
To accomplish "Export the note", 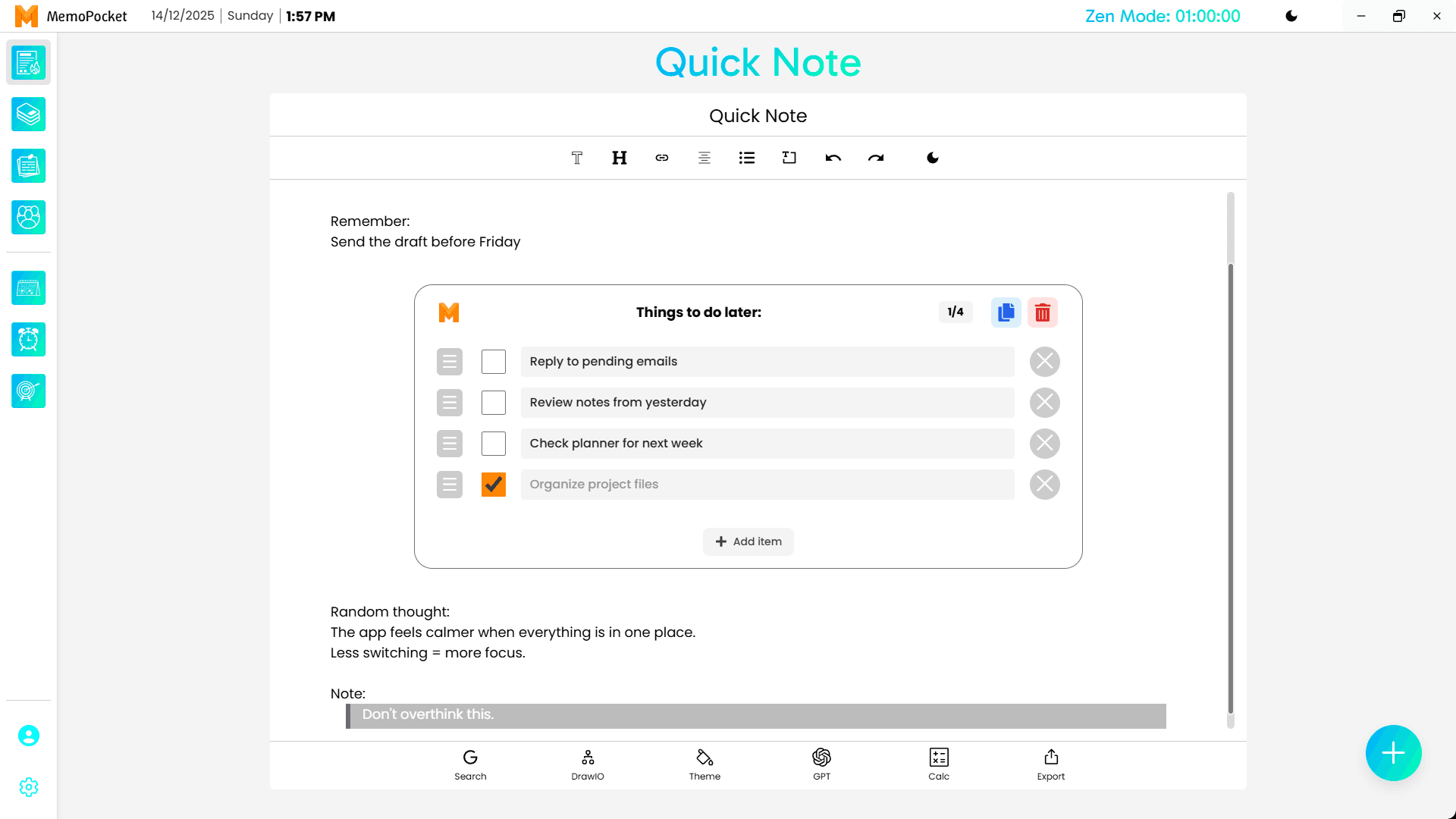I will point(1051,764).
